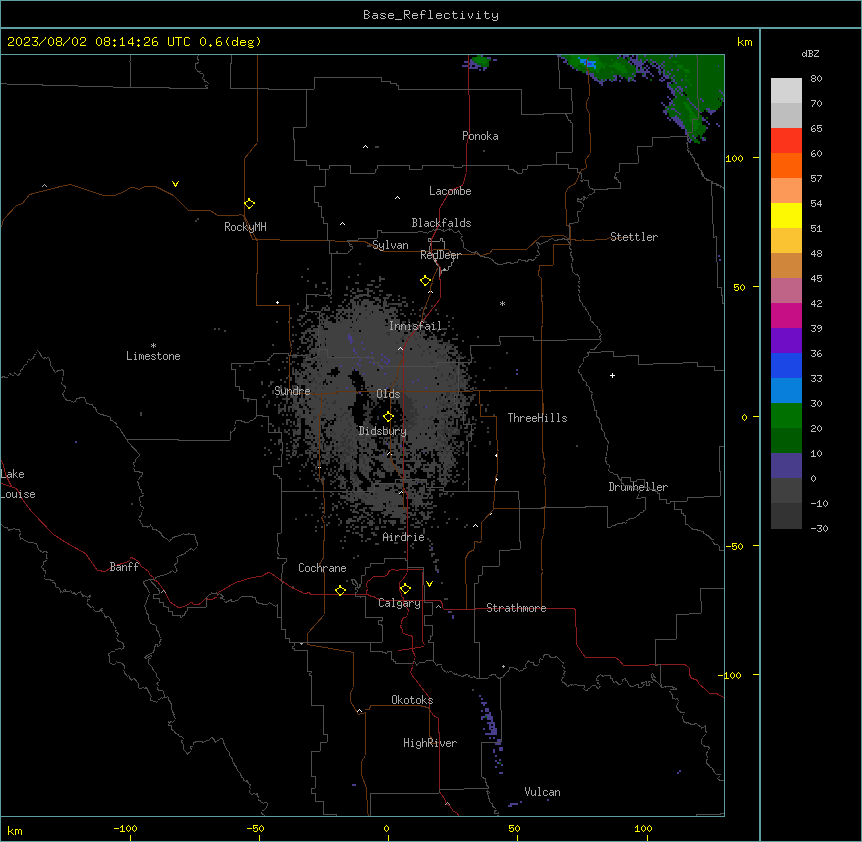This screenshot has width=862, height=842.
Task: Pick the orange 57-60 dBZ legend swatch
Action: pyautogui.click(x=786, y=165)
